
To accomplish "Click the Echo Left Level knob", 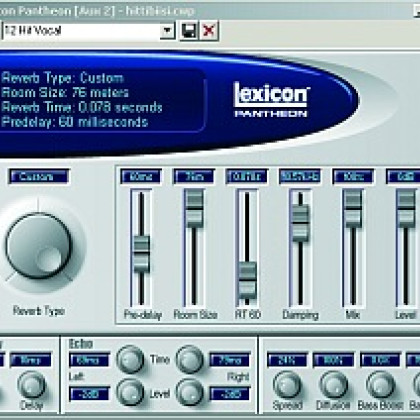I will (130, 392).
